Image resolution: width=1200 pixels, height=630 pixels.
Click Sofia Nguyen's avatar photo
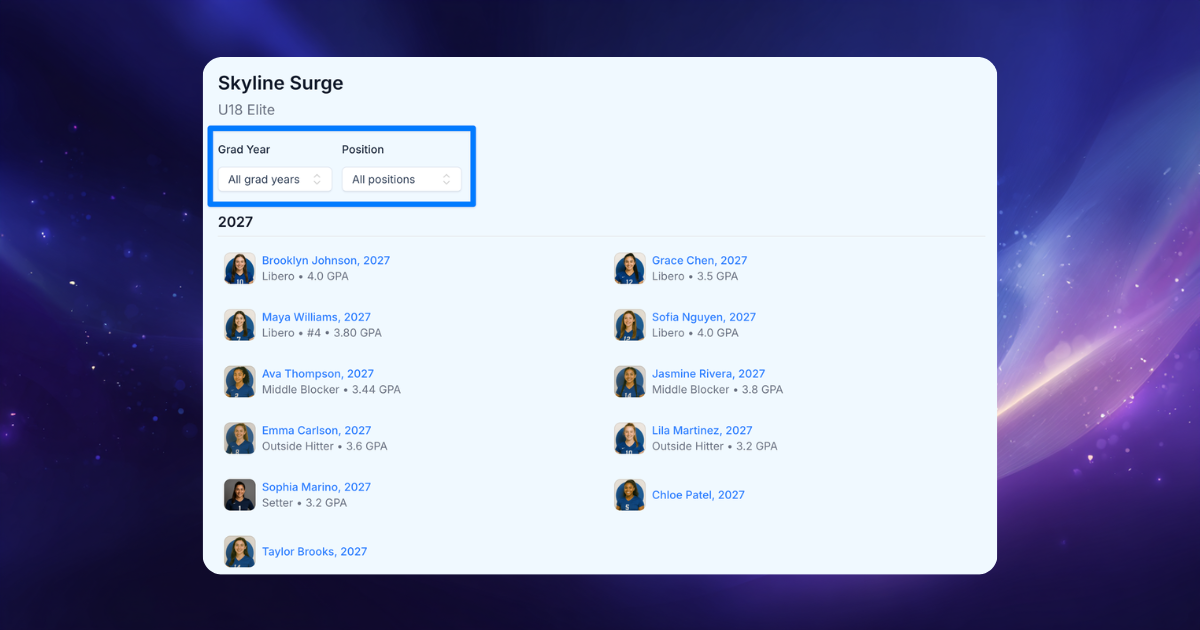630,325
